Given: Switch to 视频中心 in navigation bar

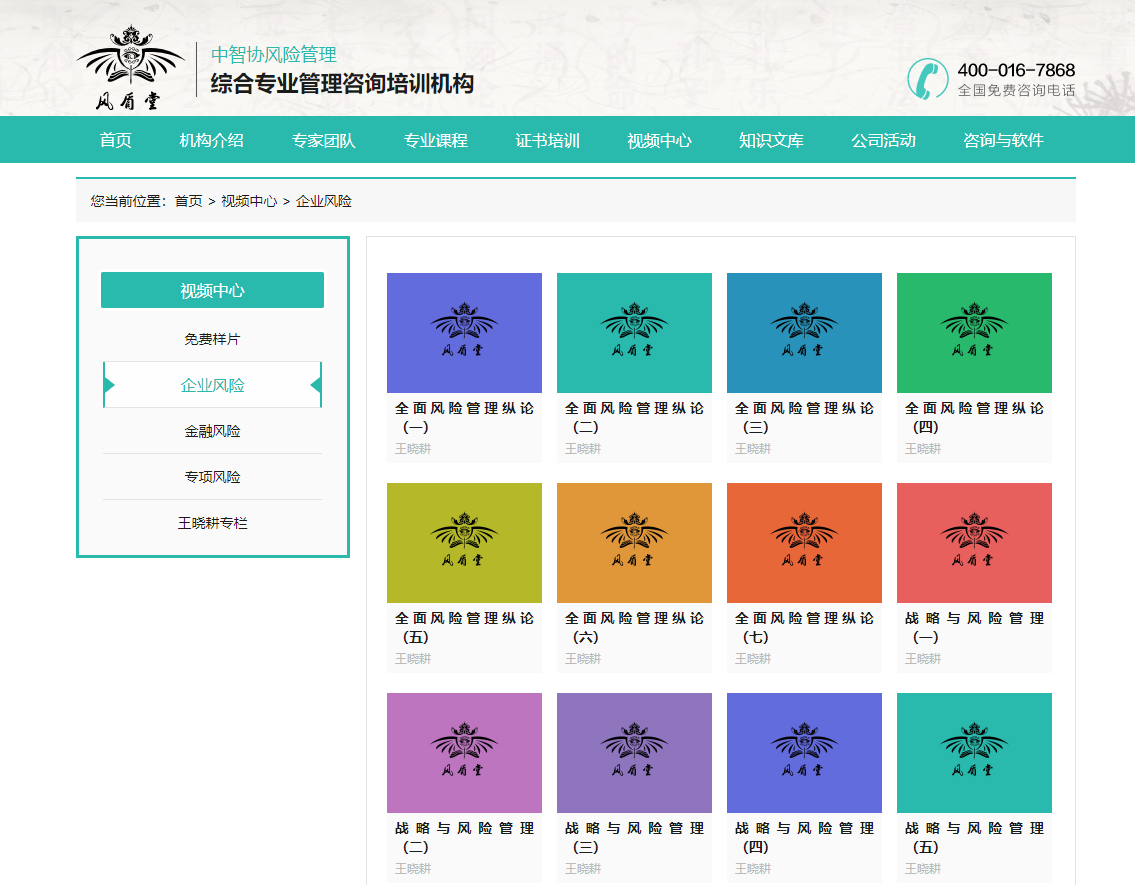Looking at the screenshot, I should [x=659, y=140].
